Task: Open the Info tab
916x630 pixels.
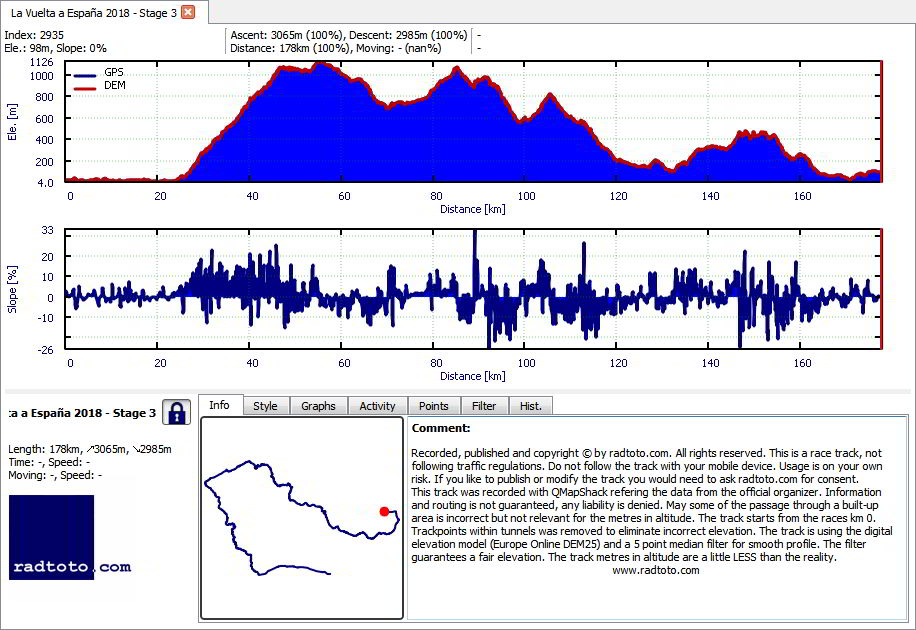Action: point(220,405)
